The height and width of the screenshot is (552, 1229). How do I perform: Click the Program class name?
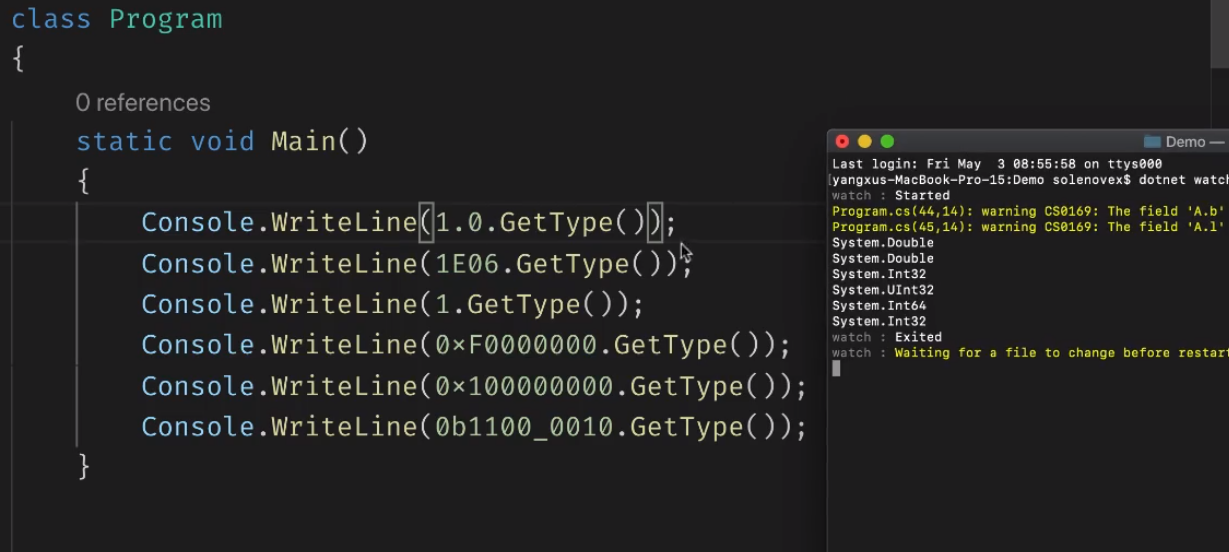166,19
